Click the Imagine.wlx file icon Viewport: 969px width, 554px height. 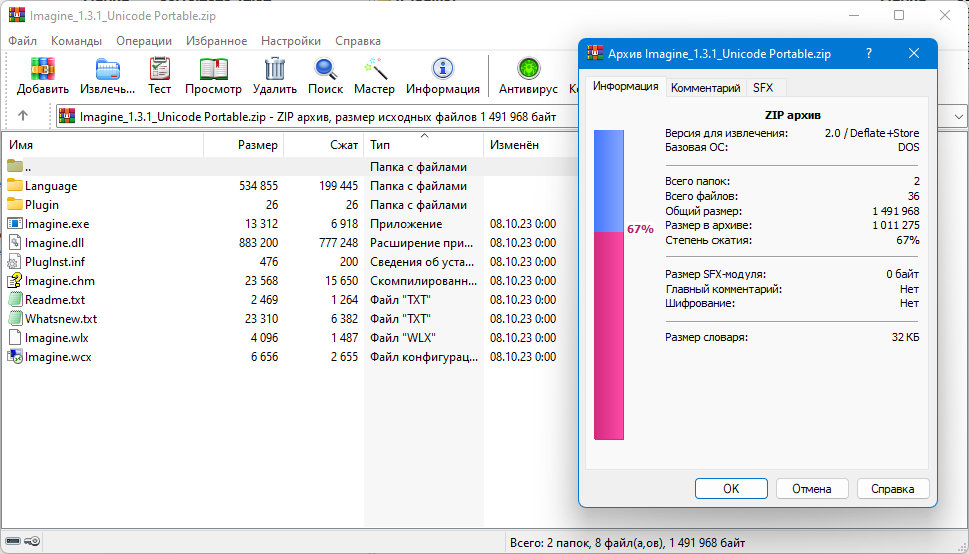click(x=15, y=338)
